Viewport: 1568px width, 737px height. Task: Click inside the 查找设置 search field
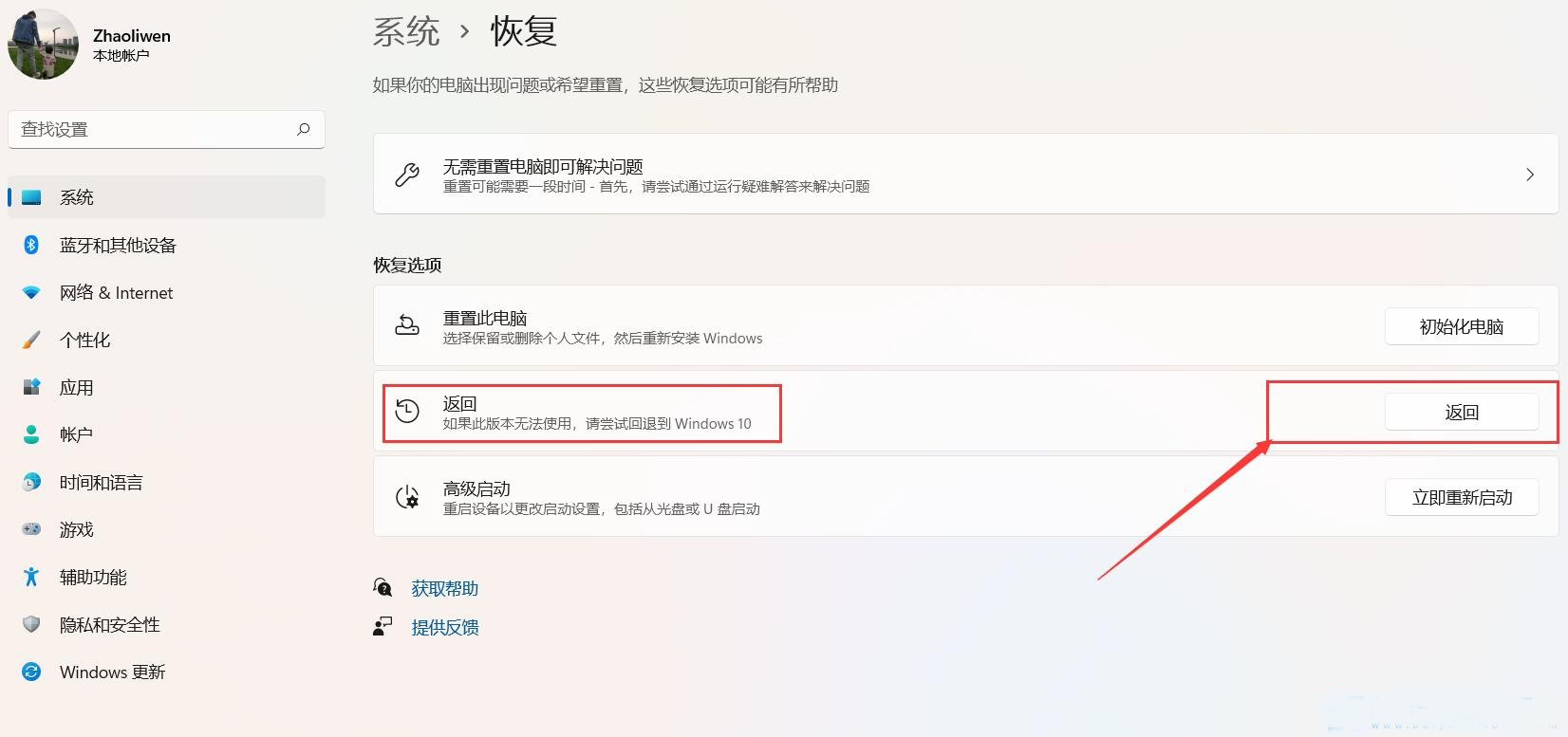click(x=166, y=129)
